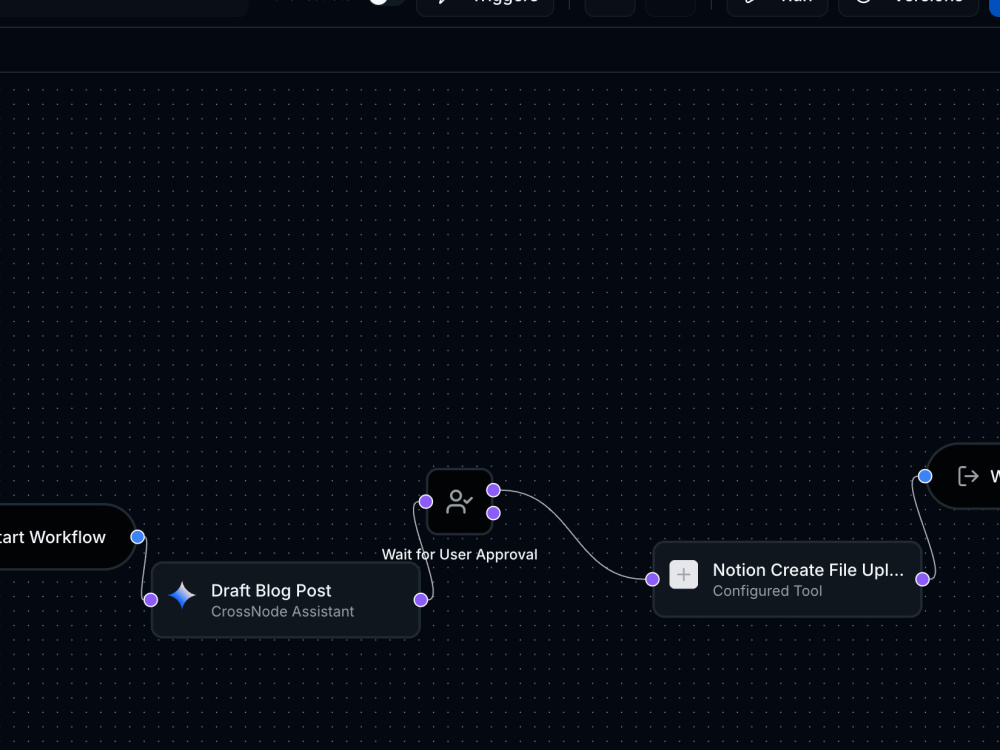Click the sparkle icon on Draft Blog Post

[x=182, y=594]
